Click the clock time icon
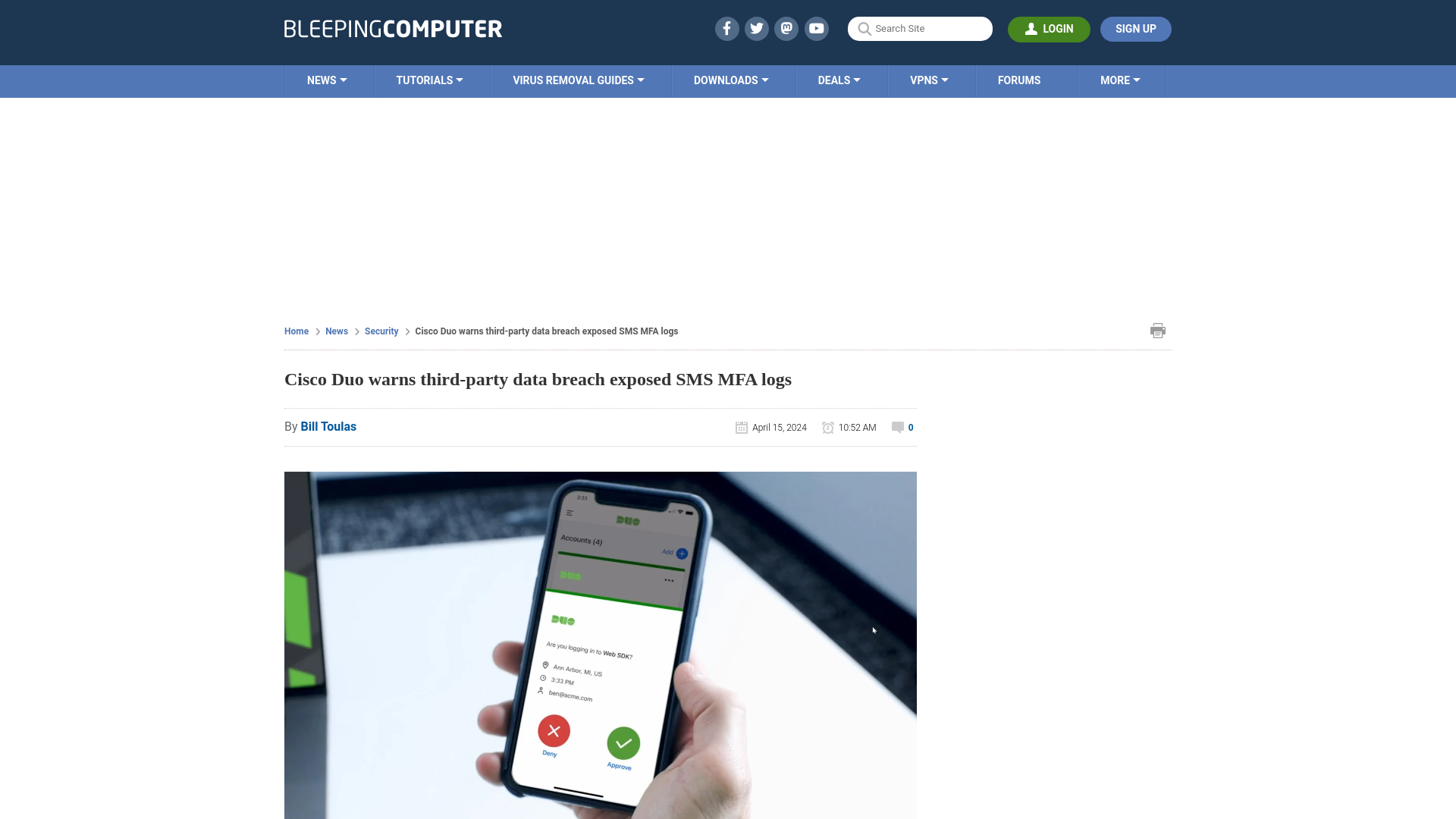 click(828, 427)
